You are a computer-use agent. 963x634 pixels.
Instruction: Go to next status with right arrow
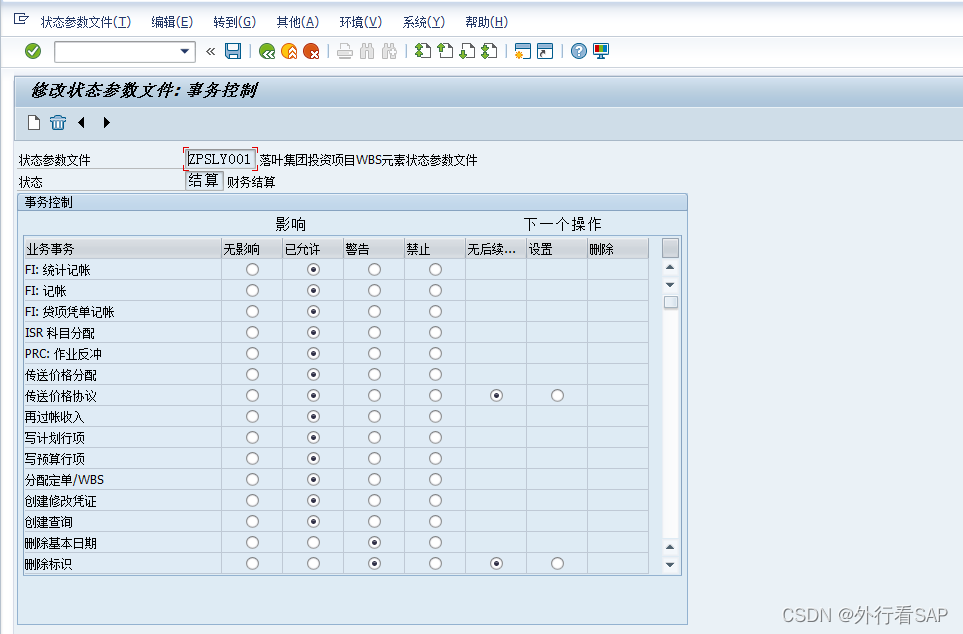(106, 122)
